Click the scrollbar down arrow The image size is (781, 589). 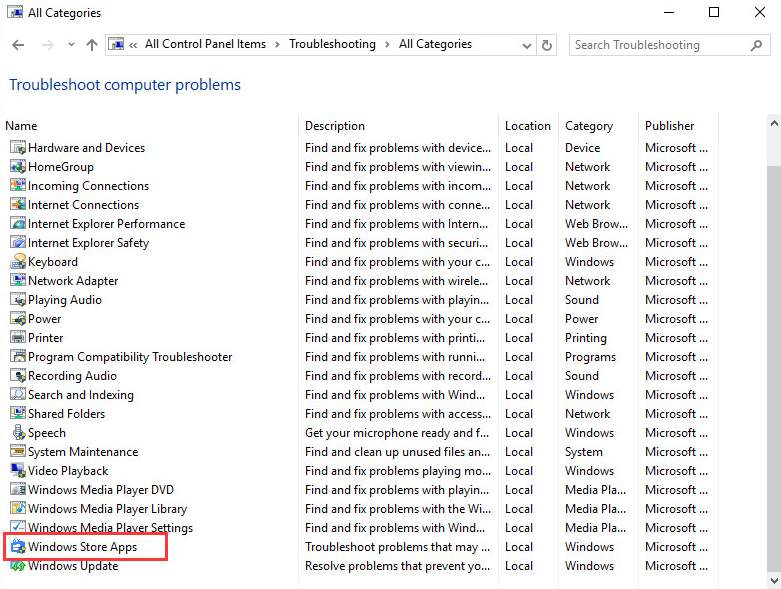pyautogui.click(x=774, y=580)
